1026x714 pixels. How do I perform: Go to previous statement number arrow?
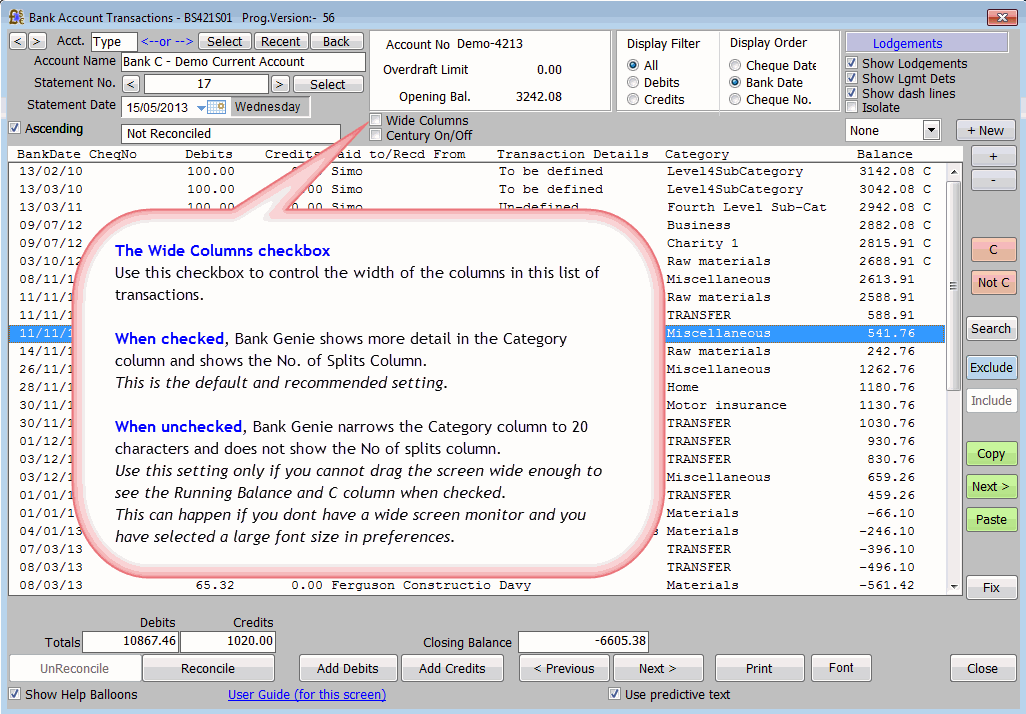tap(131, 84)
